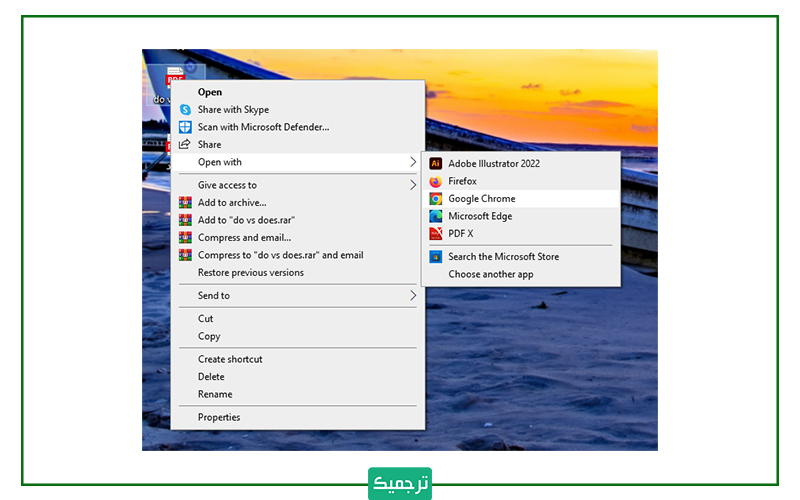The image size is (800, 500).
Task: Choose Scan with Microsoft Defender
Action: [298, 127]
